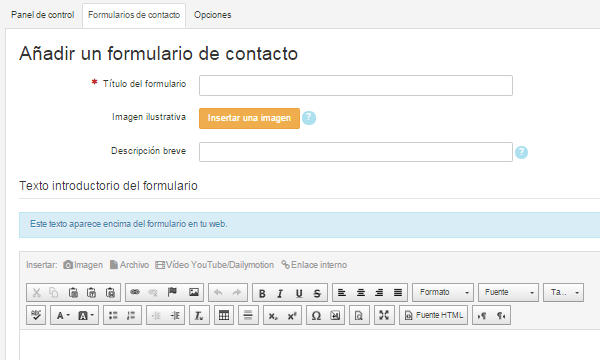Viewport: 600px width, 360px height.
Task: Insert a hyperlink with the Link icon
Action: pos(135,292)
